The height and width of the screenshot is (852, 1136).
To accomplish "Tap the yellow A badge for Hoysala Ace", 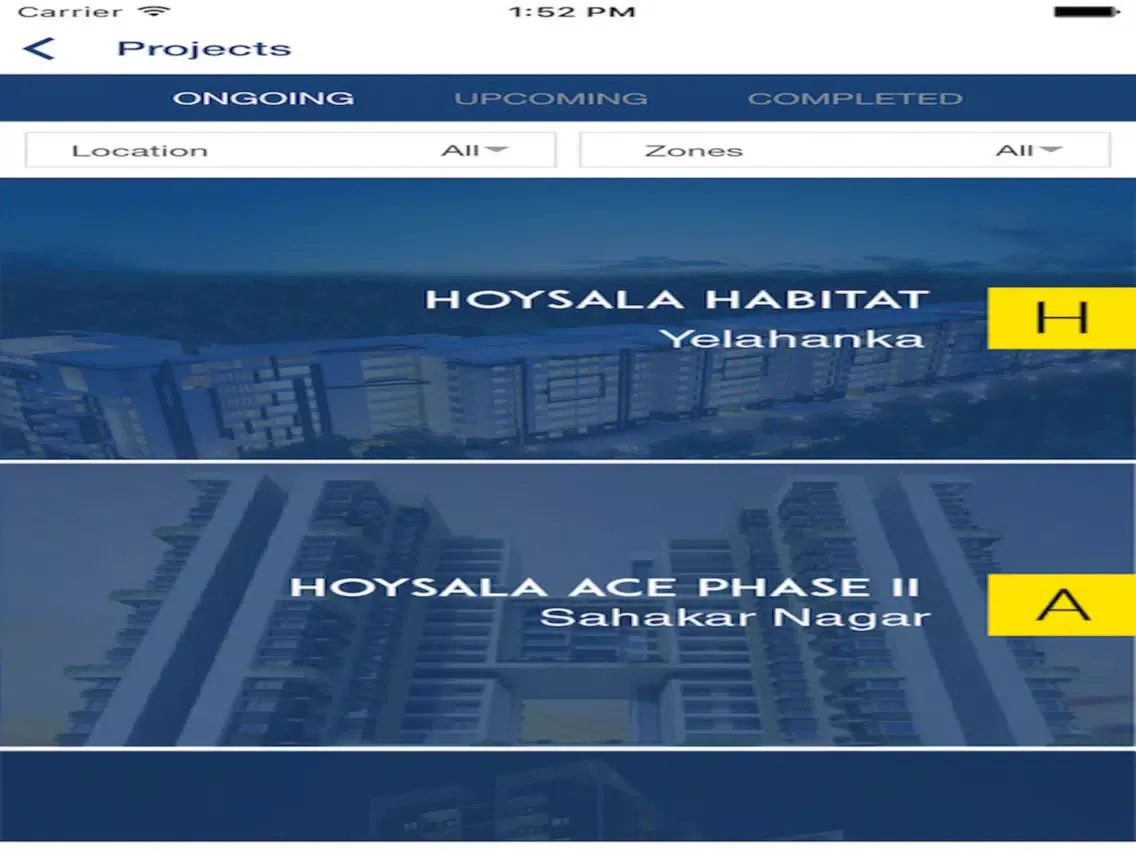I will click(1061, 604).
